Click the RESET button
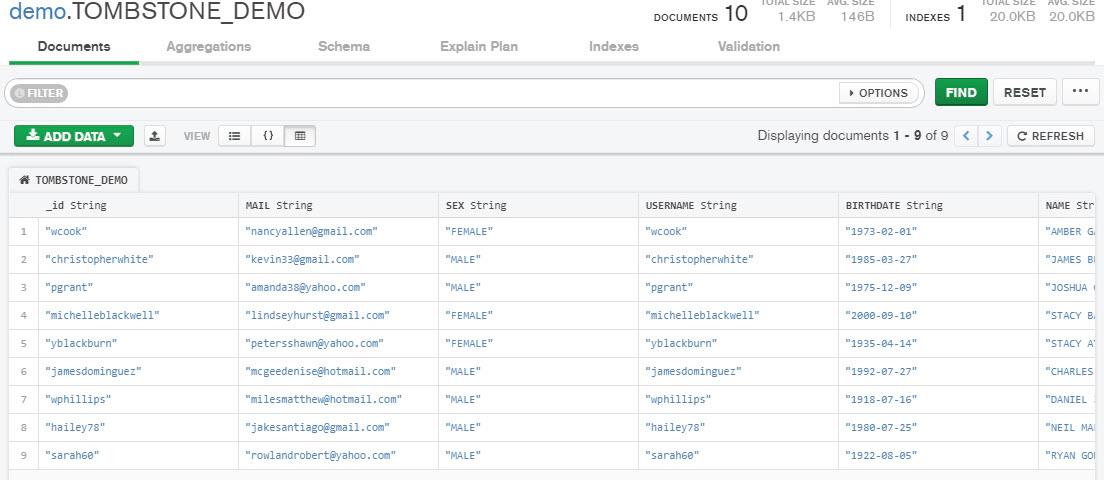 click(1024, 92)
